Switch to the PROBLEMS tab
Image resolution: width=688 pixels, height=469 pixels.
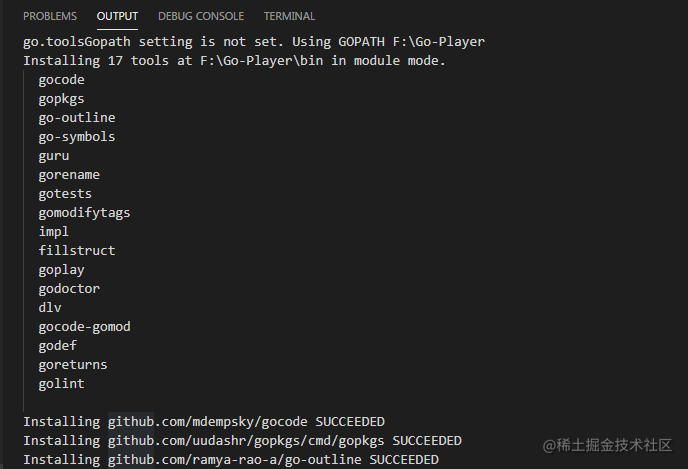pyautogui.click(x=50, y=16)
